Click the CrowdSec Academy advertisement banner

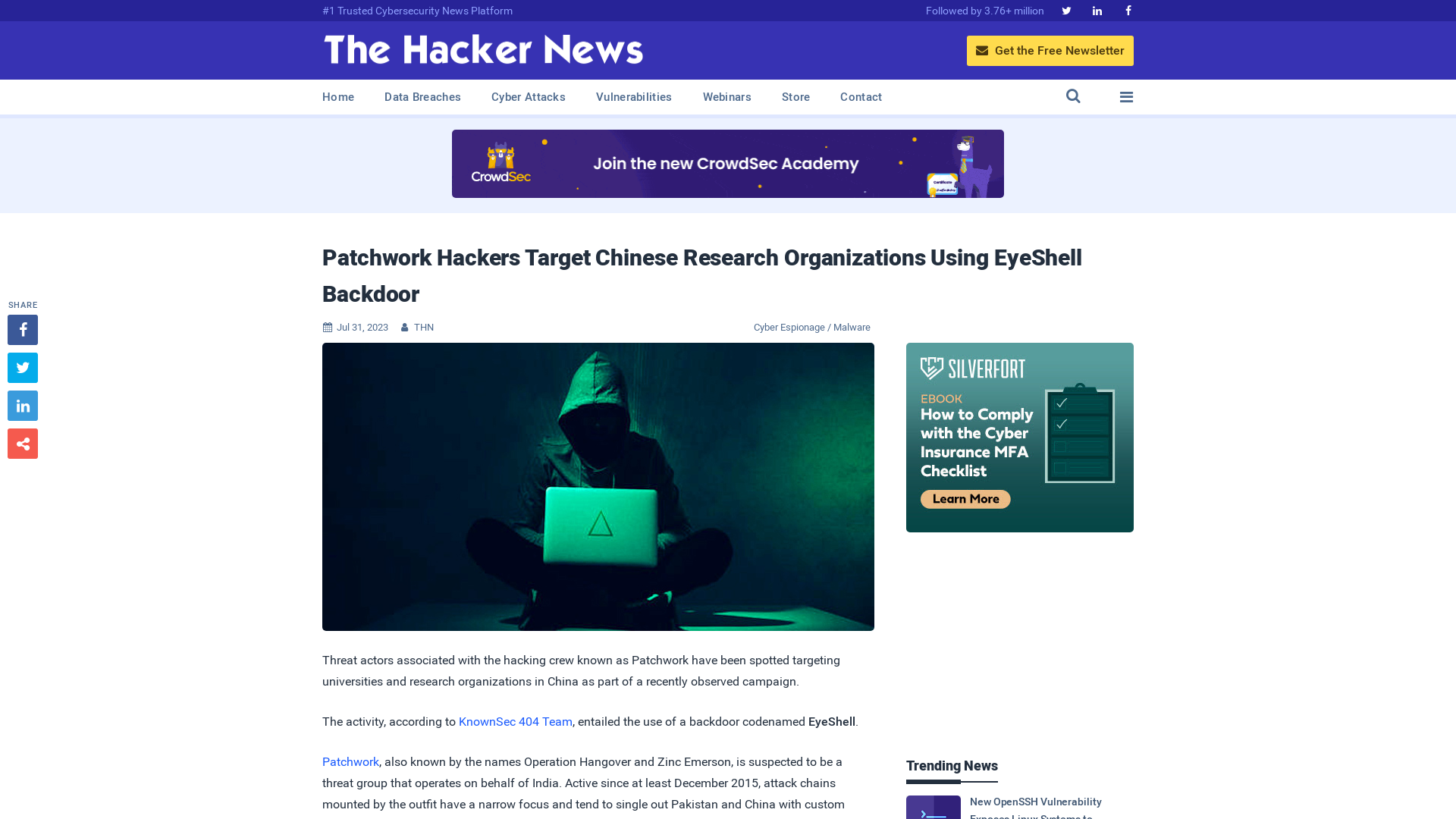click(x=728, y=163)
